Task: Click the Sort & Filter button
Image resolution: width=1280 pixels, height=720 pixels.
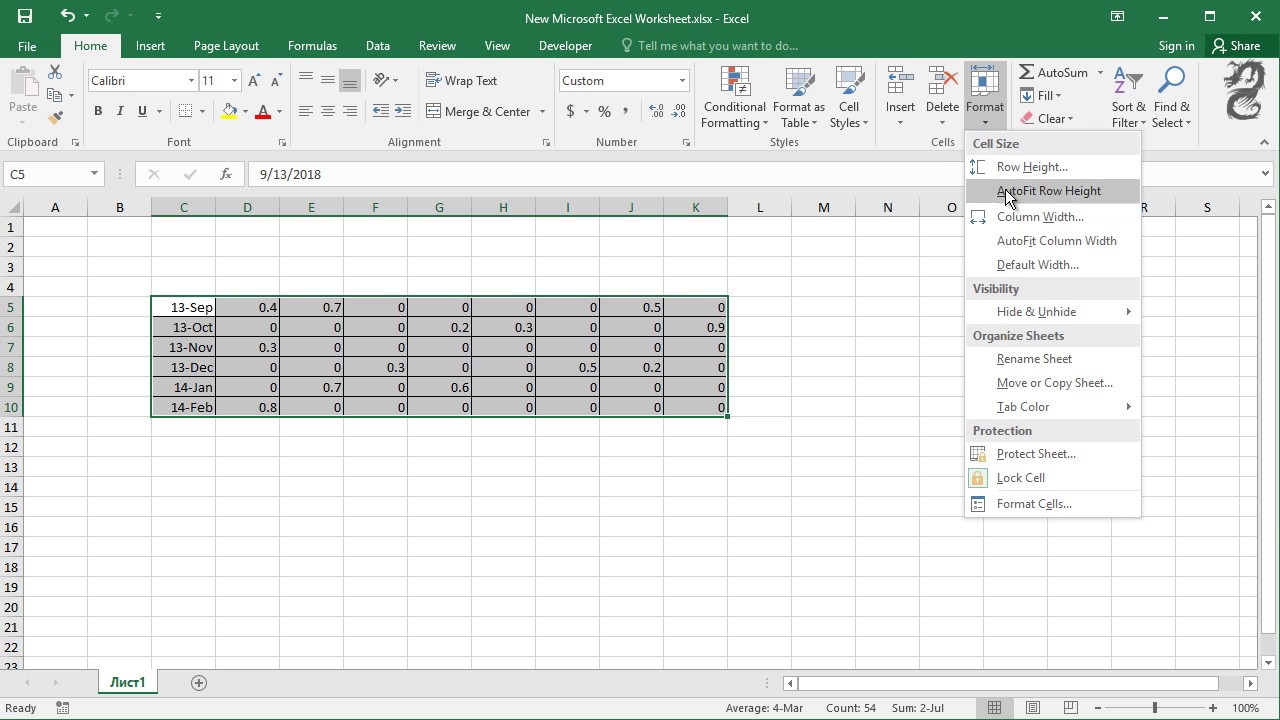Action: click(1128, 98)
